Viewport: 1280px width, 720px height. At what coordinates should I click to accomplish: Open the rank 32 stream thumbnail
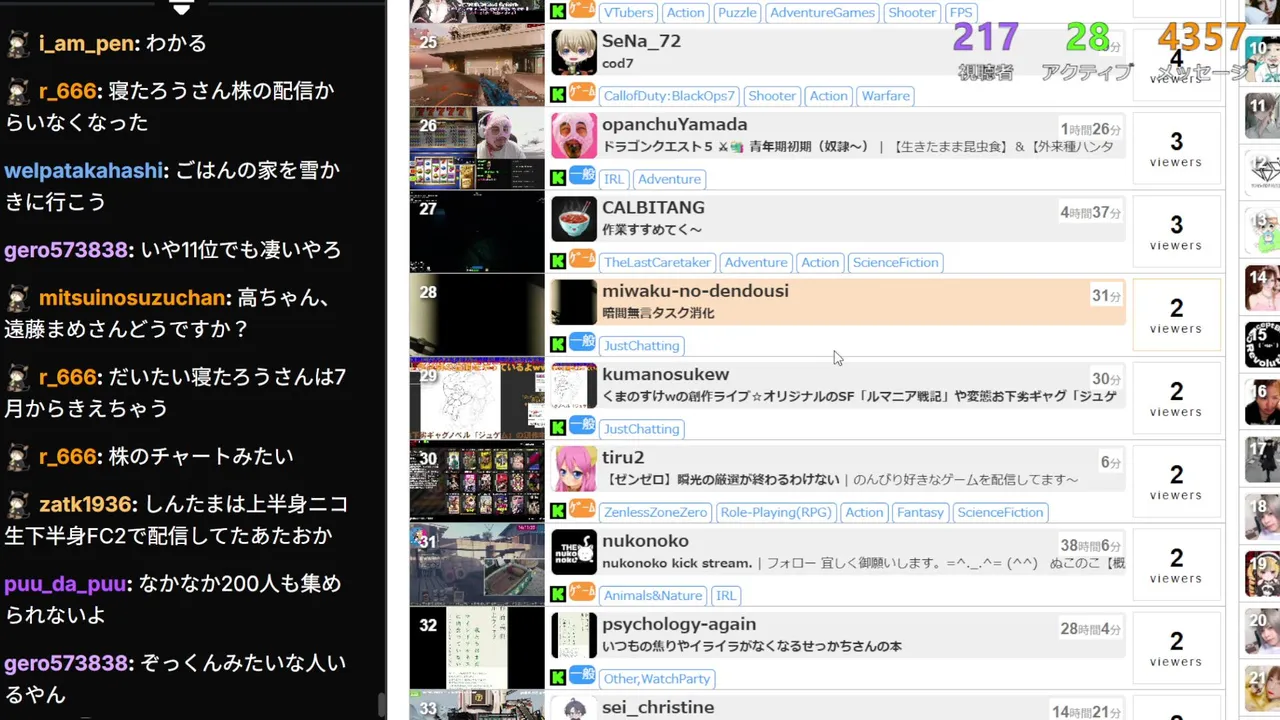477,646
